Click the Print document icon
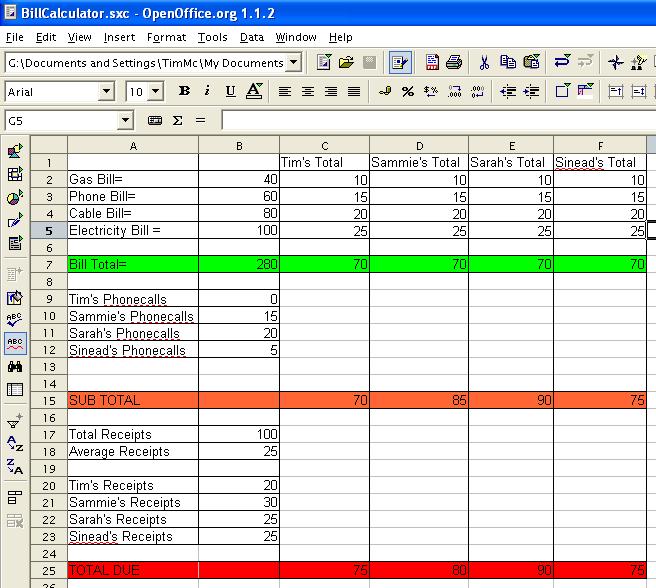 (x=453, y=62)
